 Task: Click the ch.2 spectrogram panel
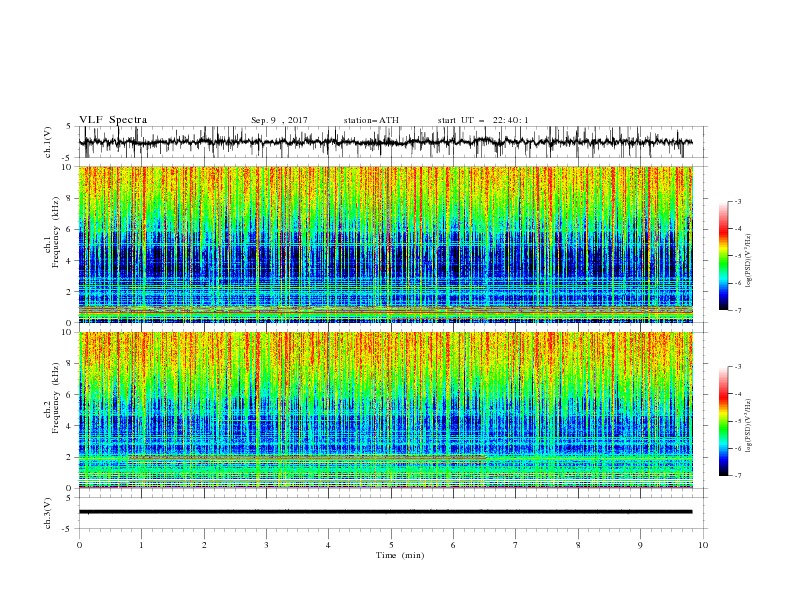(x=386, y=410)
